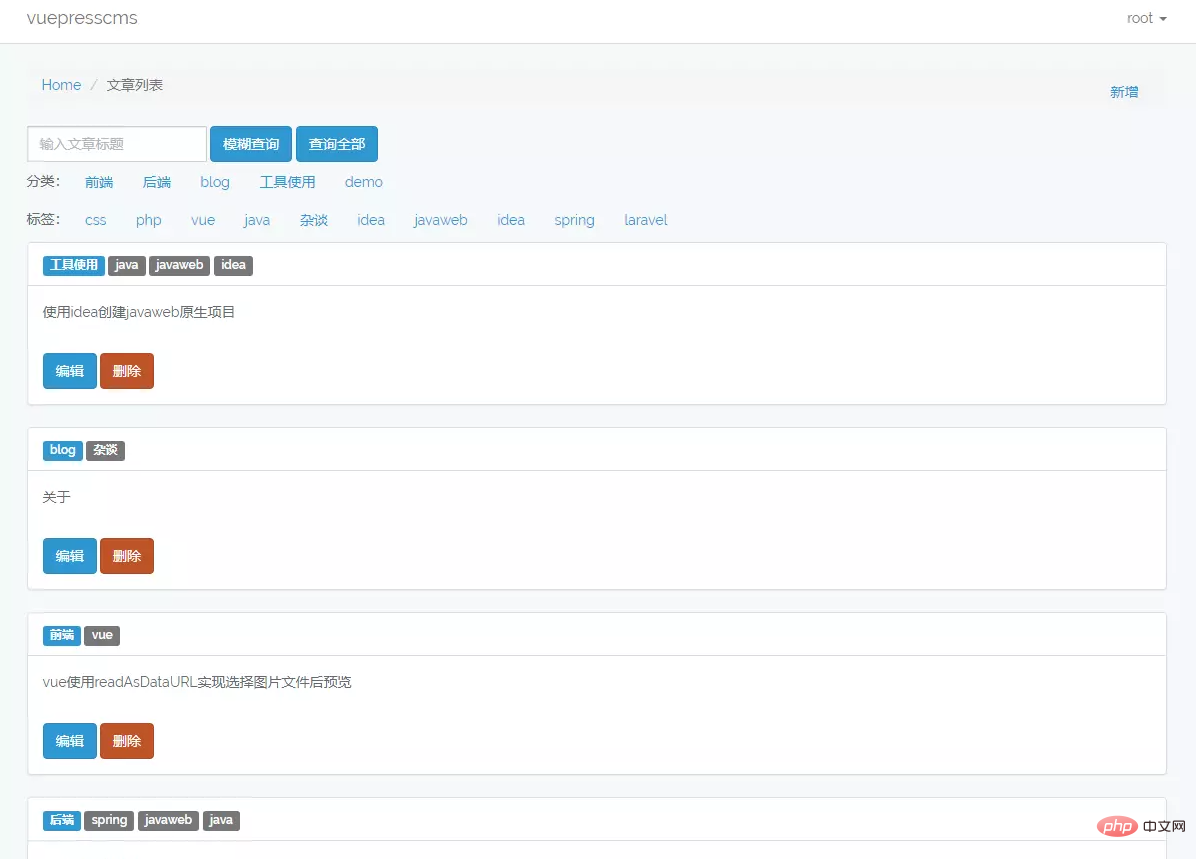Delete the 关于 article
The width and height of the screenshot is (1196, 859).
tap(127, 556)
